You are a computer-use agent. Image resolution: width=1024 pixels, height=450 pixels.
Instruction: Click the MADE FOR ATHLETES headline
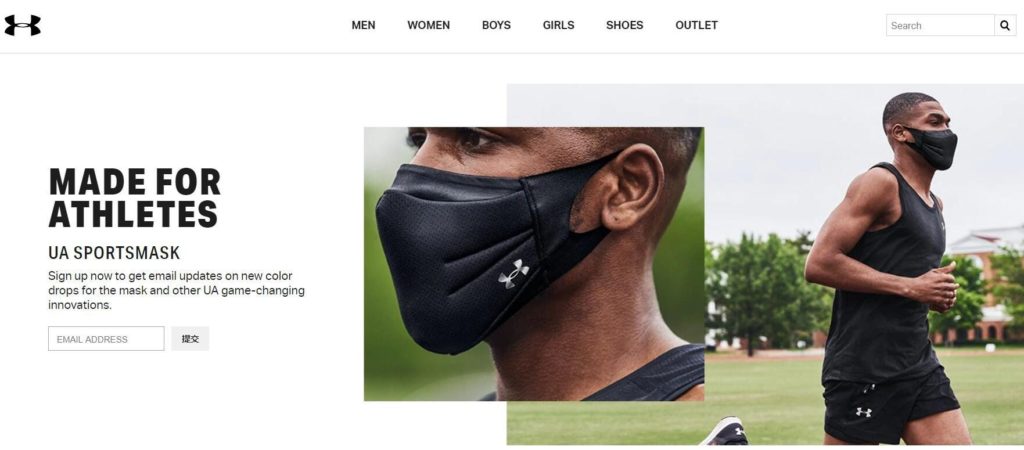click(x=135, y=197)
